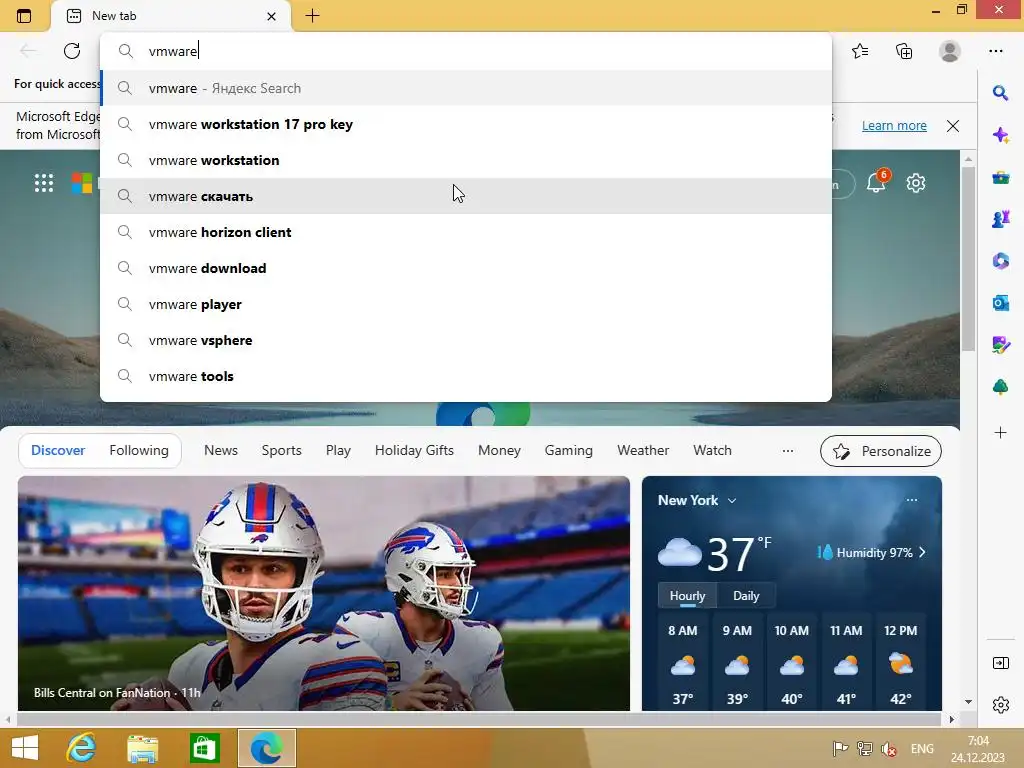Screen dimensions: 1024x768
Task: Open the sidebar Search icon
Action: tap(1000, 93)
